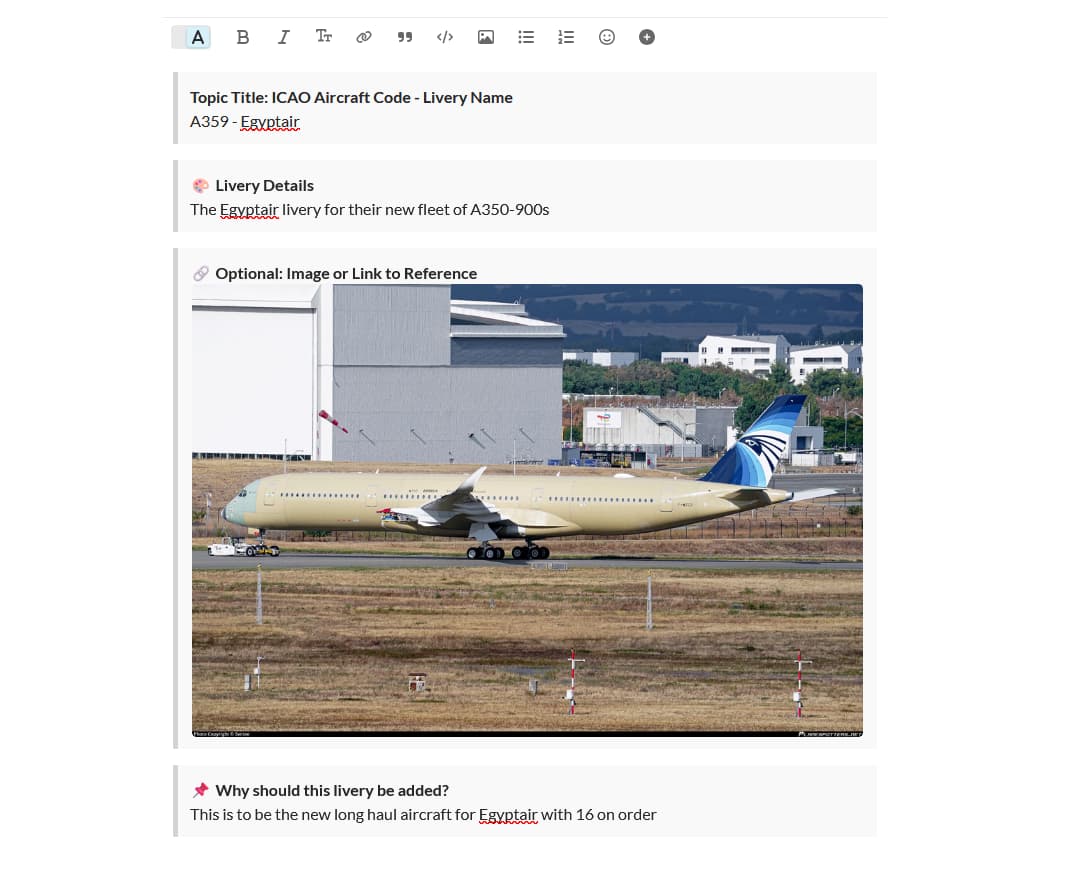Click the link emoji beside Optional heading
The width and height of the screenshot is (1084, 886).
(x=200, y=274)
